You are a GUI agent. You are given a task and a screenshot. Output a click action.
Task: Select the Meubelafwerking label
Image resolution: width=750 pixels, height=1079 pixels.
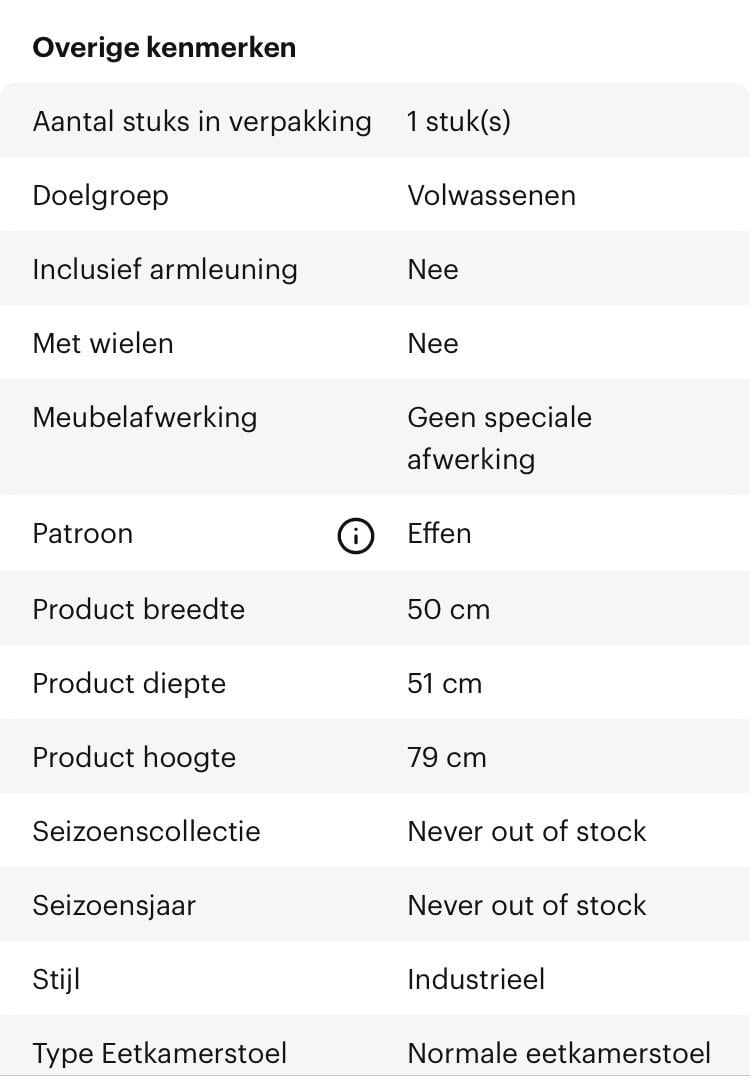pyautogui.click(x=145, y=417)
